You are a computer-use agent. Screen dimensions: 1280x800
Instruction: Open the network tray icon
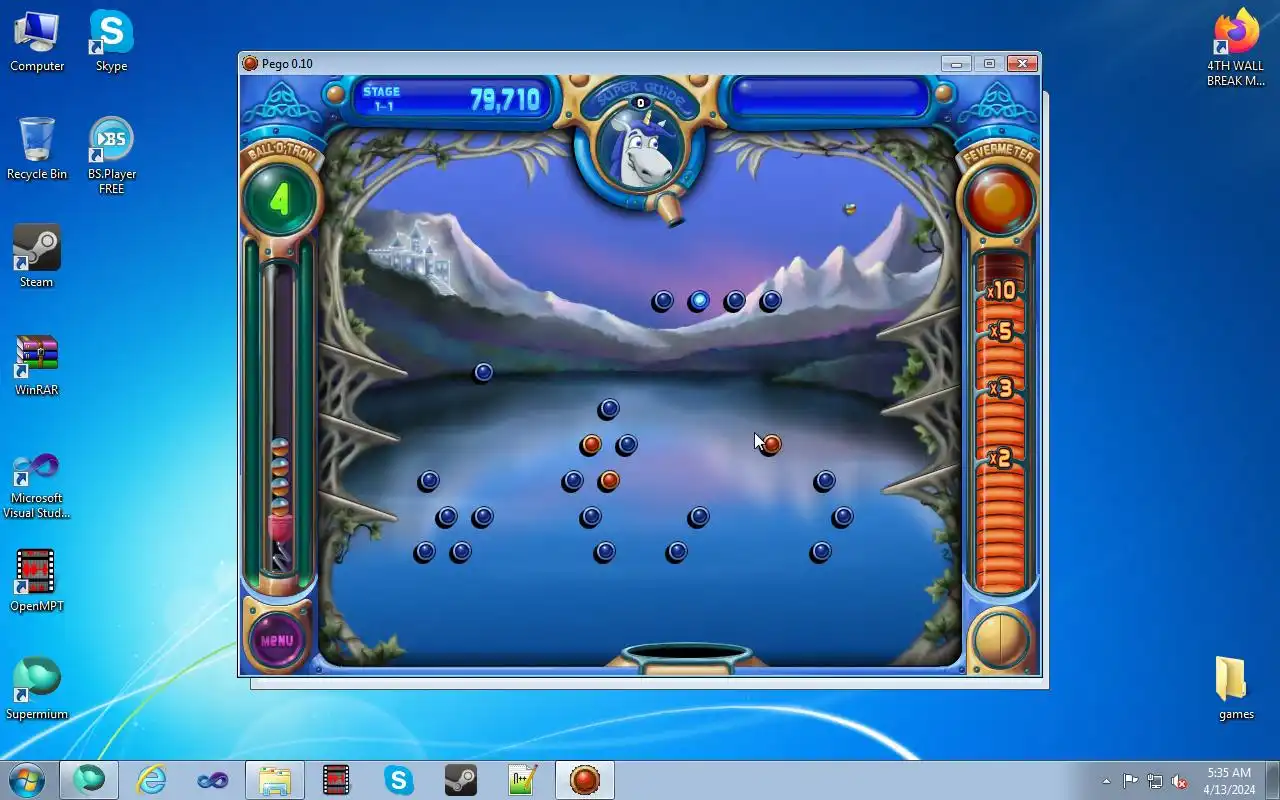tap(1155, 781)
